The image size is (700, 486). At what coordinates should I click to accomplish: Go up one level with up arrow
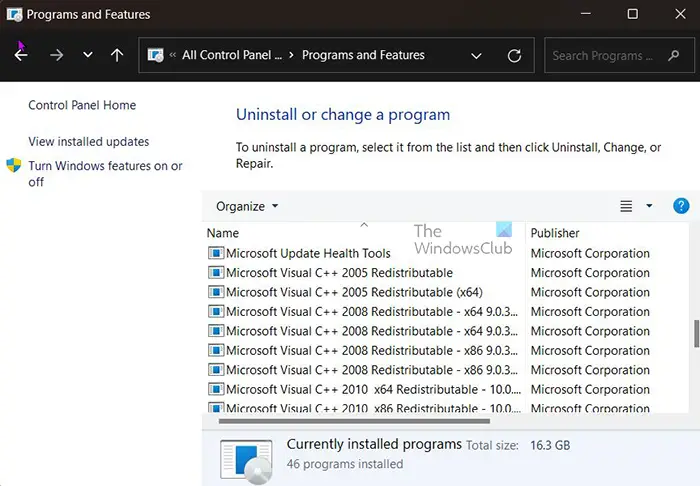(117, 55)
